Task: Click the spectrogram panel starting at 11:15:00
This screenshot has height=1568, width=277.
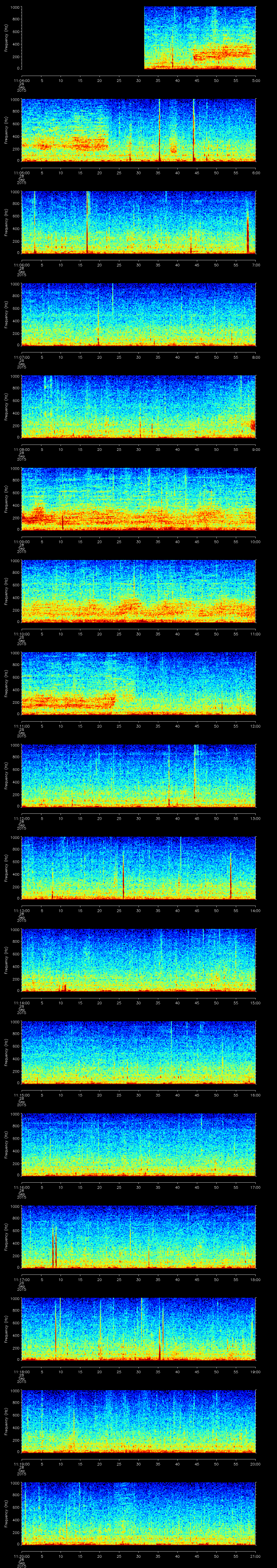Action: tap(139, 1052)
